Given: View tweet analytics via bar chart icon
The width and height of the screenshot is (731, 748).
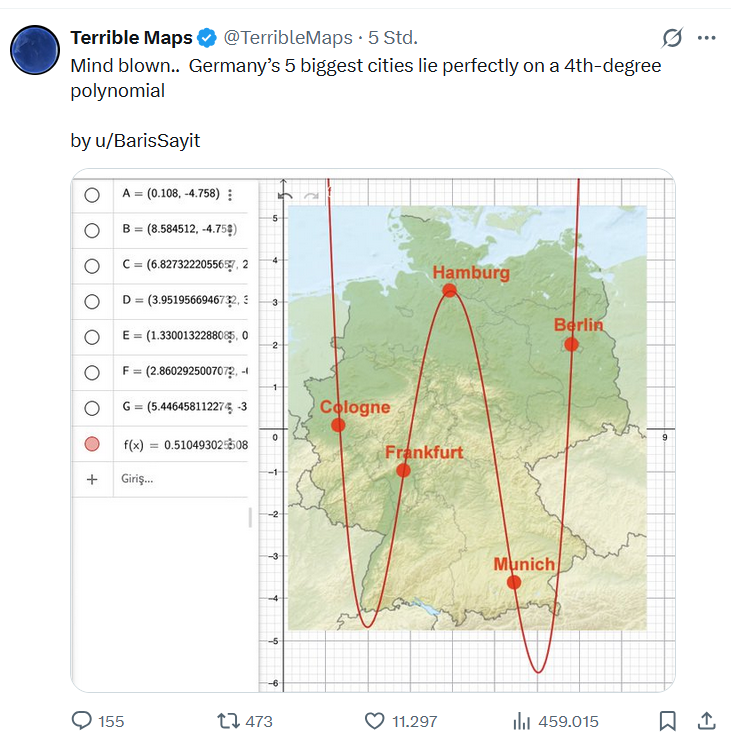Looking at the screenshot, I should 521,720.
